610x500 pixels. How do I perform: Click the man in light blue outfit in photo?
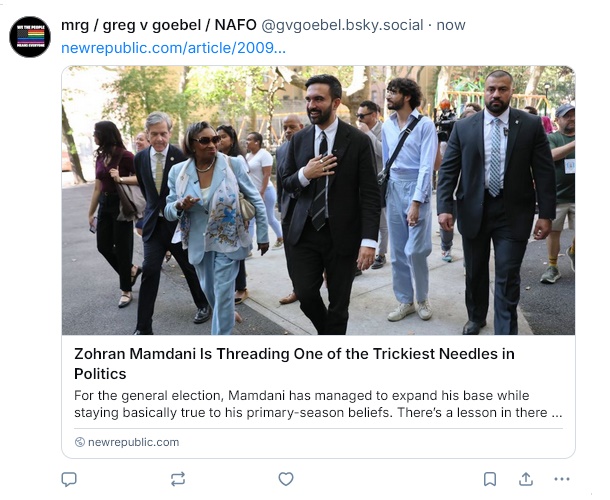pos(407,190)
